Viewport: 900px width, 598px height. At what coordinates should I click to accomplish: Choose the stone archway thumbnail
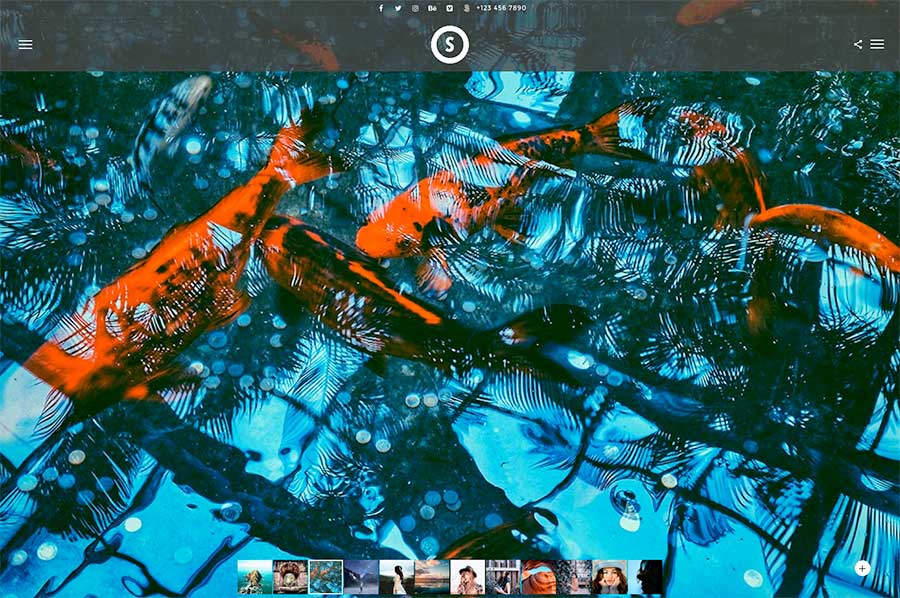click(x=290, y=577)
